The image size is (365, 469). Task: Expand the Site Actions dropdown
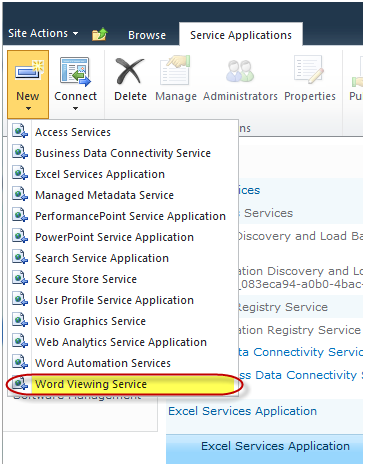[x=43, y=33]
